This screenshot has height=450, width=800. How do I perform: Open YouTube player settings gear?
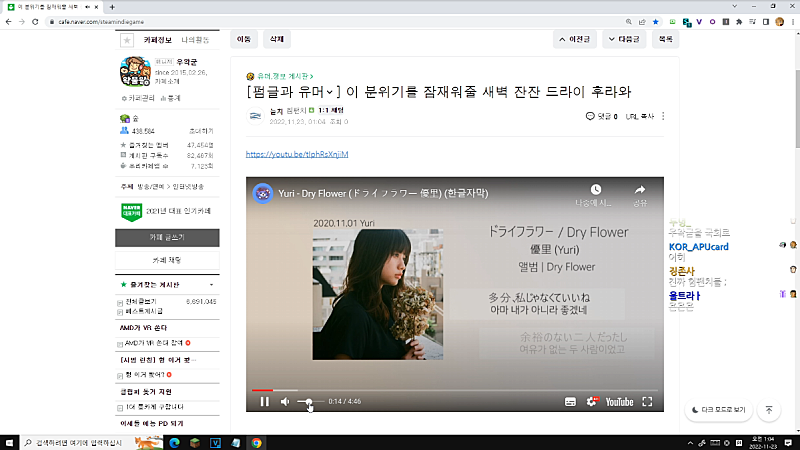(x=592, y=402)
